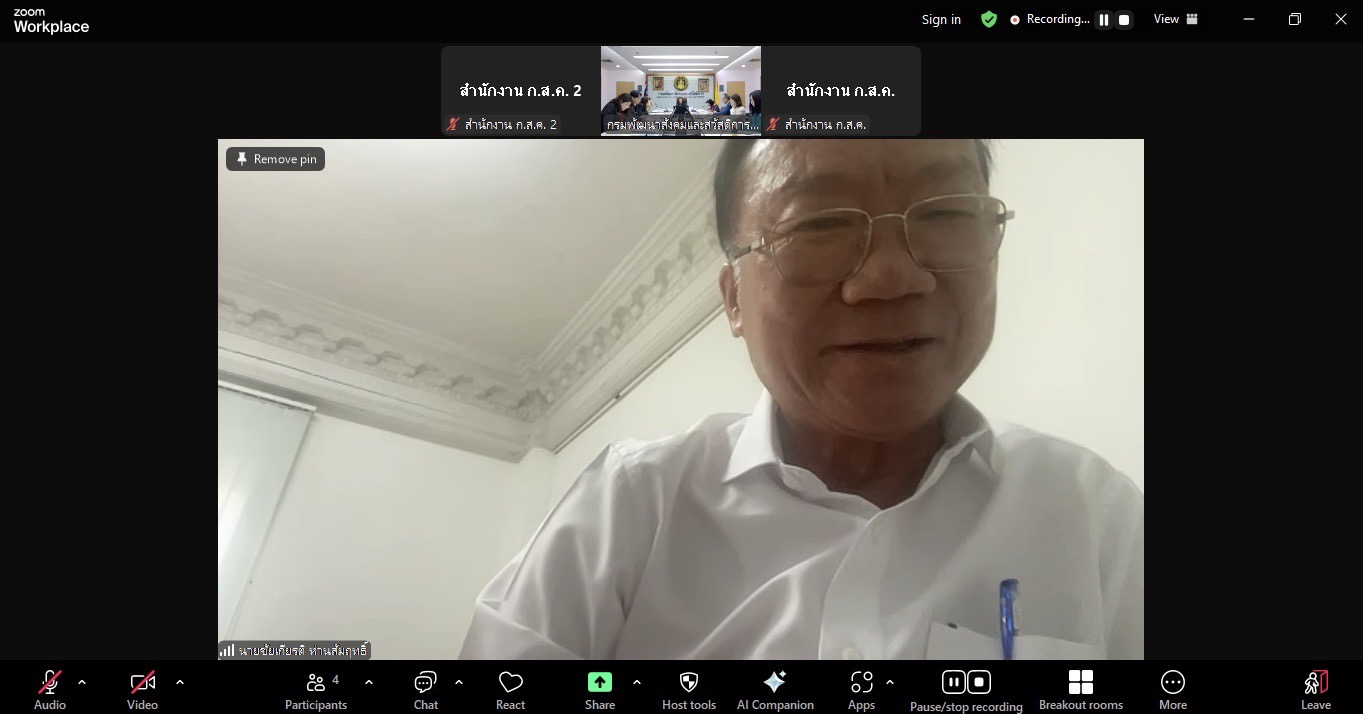Click the Remove pin button

pyautogui.click(x=276, y=159)
